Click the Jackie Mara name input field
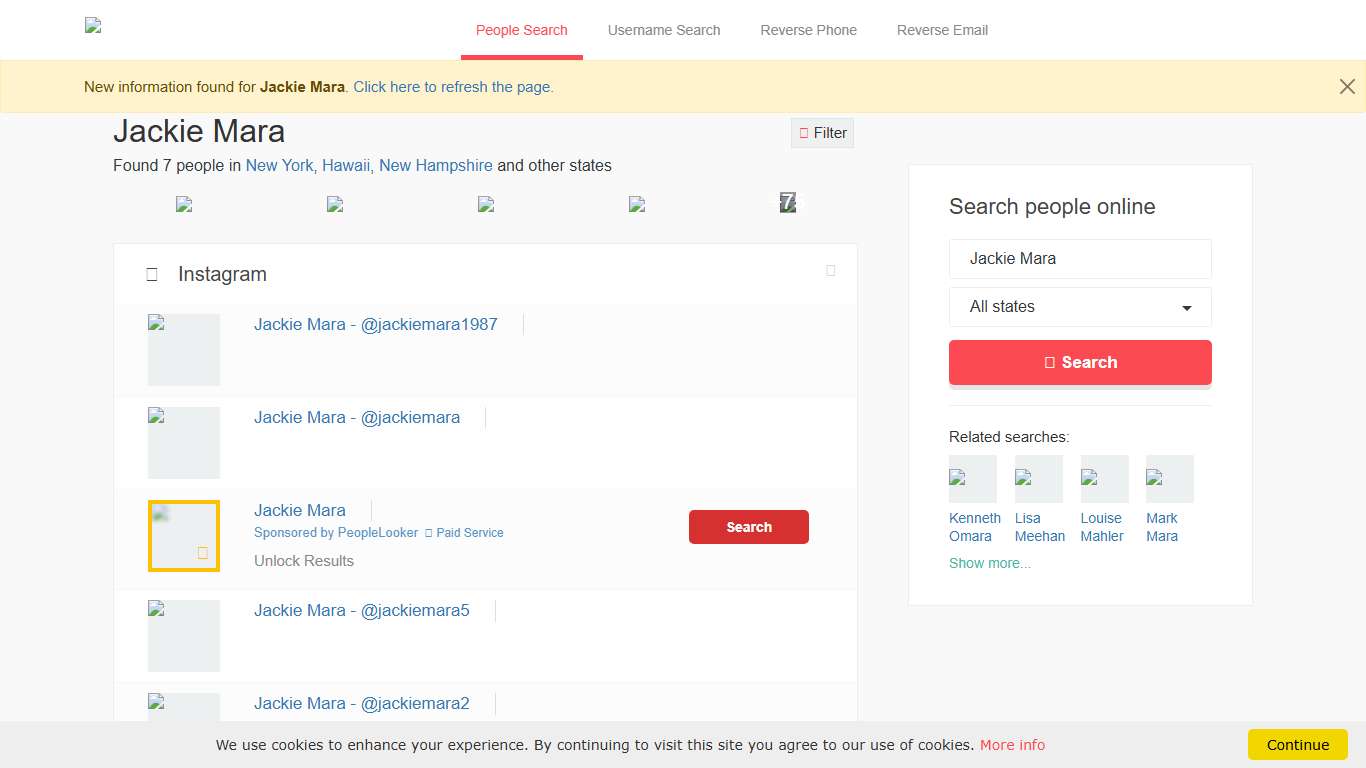 pyautogui.click(x=1080, y=258)
